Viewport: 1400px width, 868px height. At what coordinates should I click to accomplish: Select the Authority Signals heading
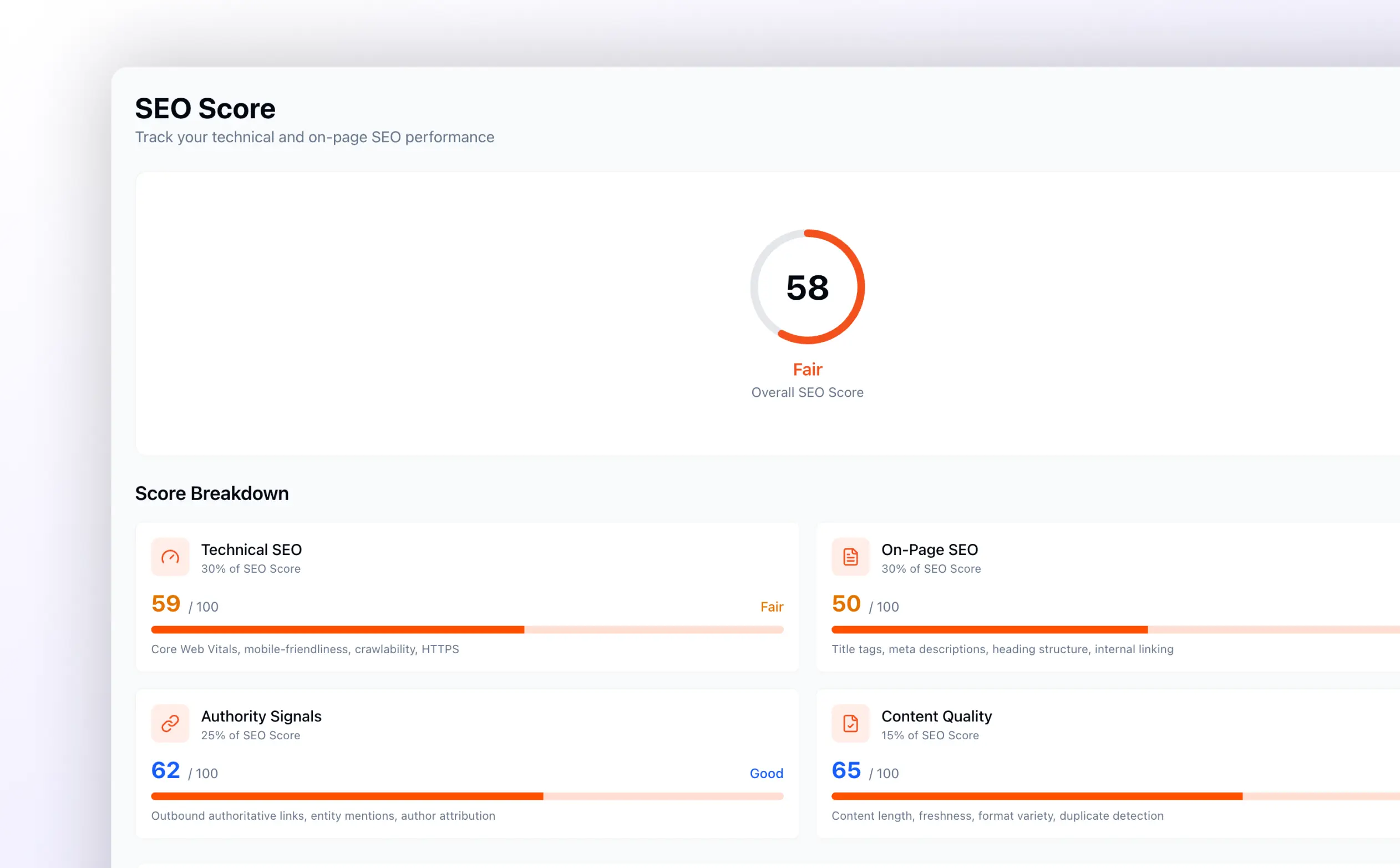(261, 716)
